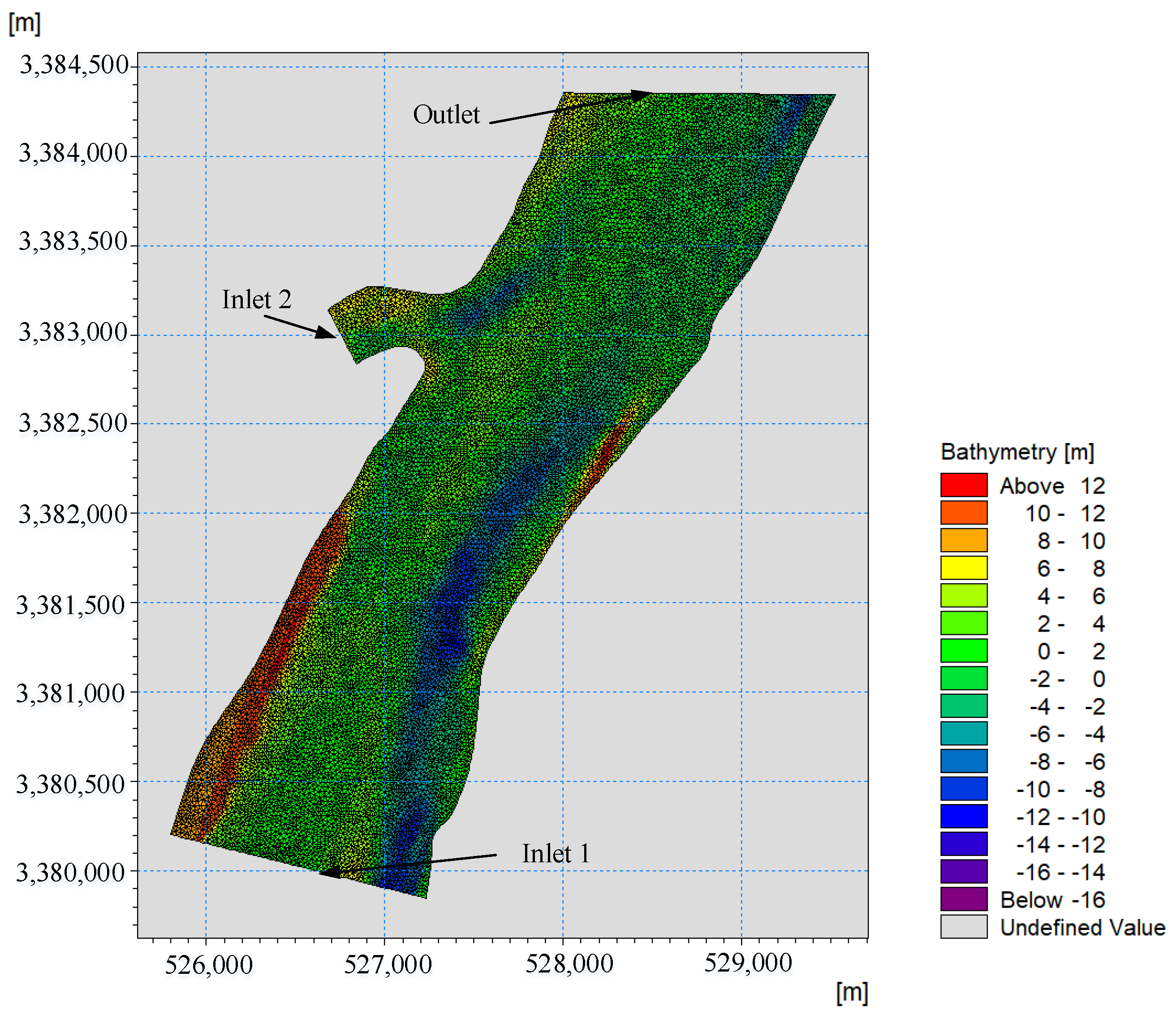The image size is (1176, 1011).
Task: Click the 'Bathymetry [m]' legend title
Action: 1017,452
